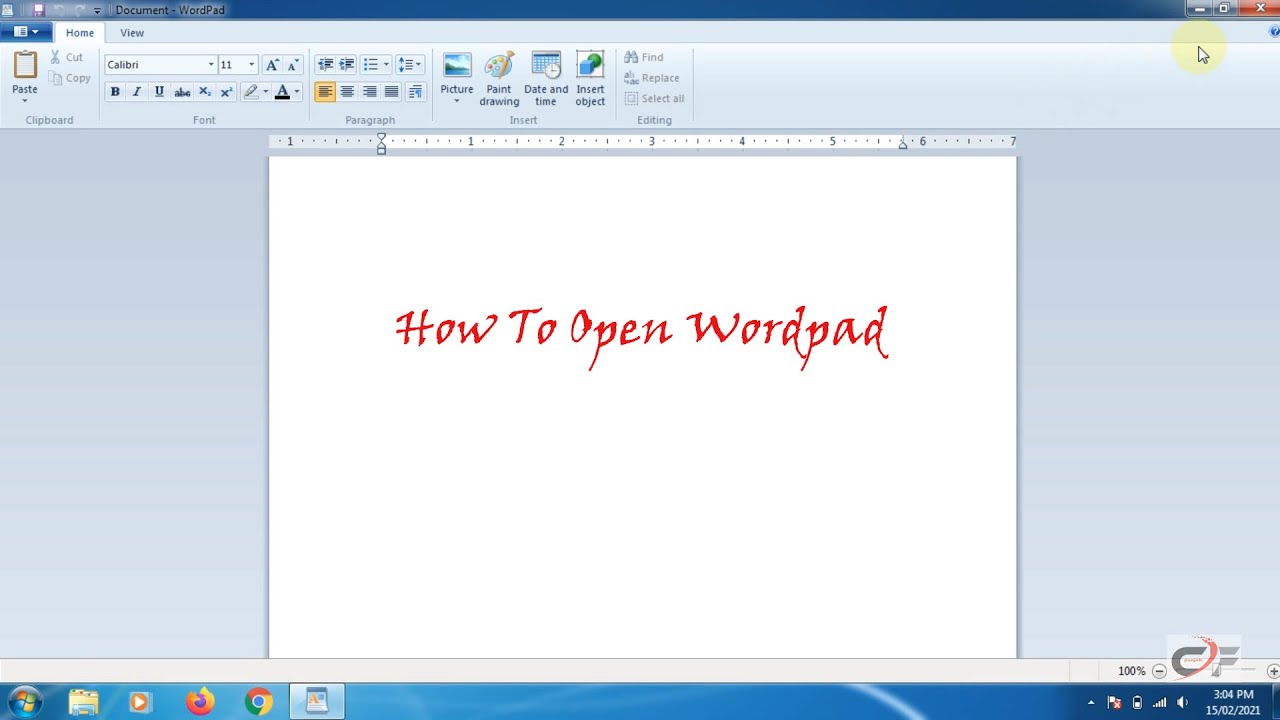The width and height of the screenshot is (1280, 720).
Task: Open File Explorer from the taskbar
Action: (84, 702)
